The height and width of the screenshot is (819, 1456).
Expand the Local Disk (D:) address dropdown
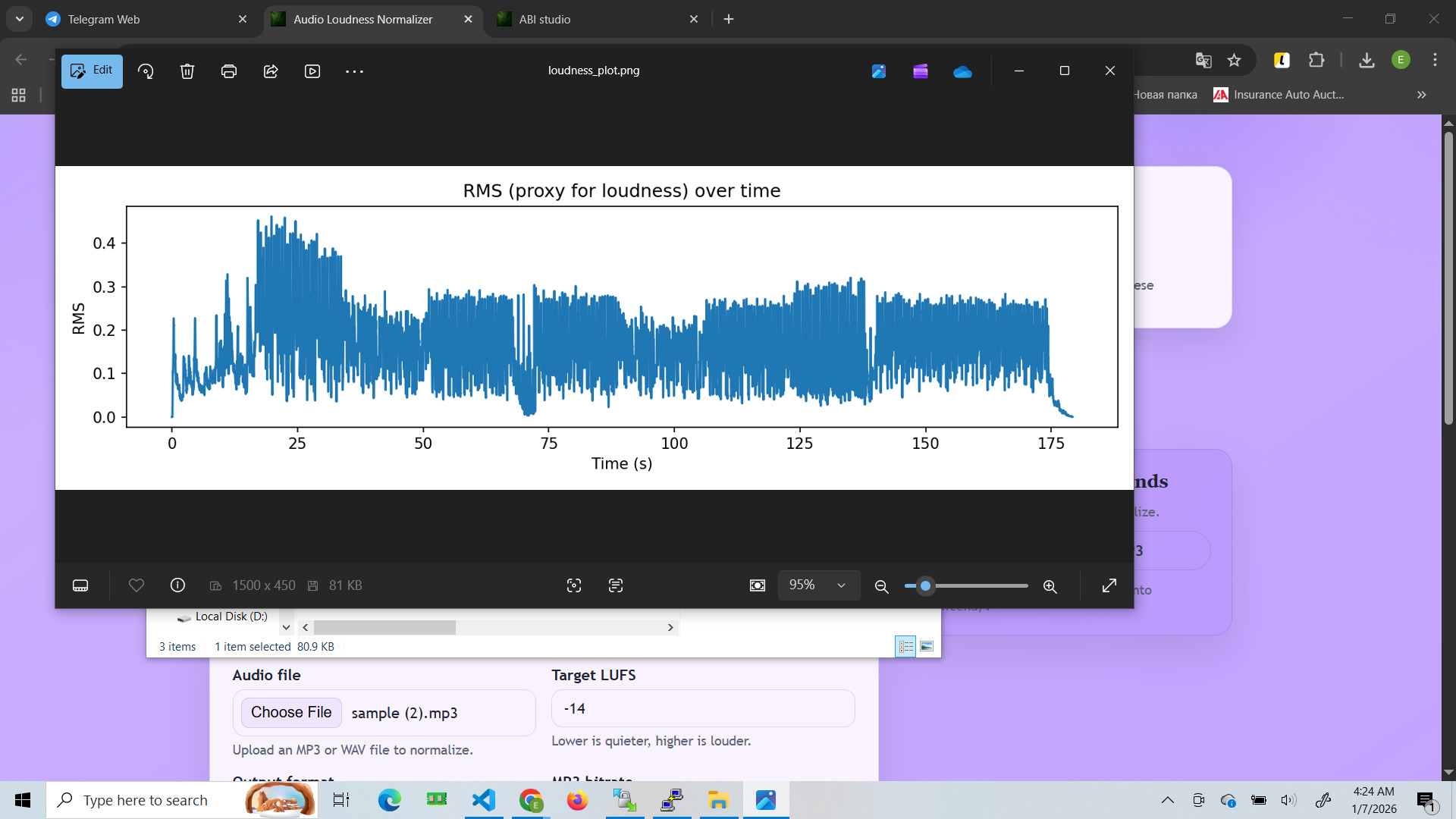coord(286,626)
